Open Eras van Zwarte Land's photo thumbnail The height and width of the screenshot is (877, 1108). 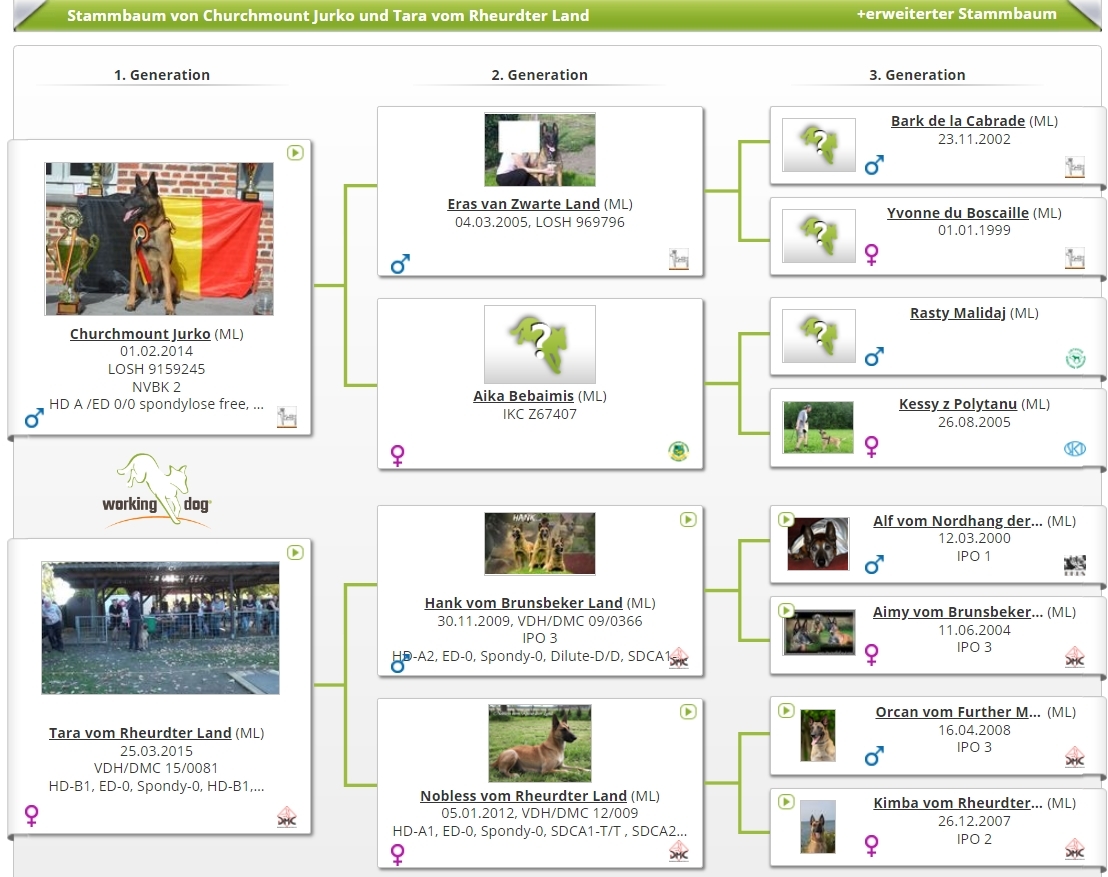(540, 149)
